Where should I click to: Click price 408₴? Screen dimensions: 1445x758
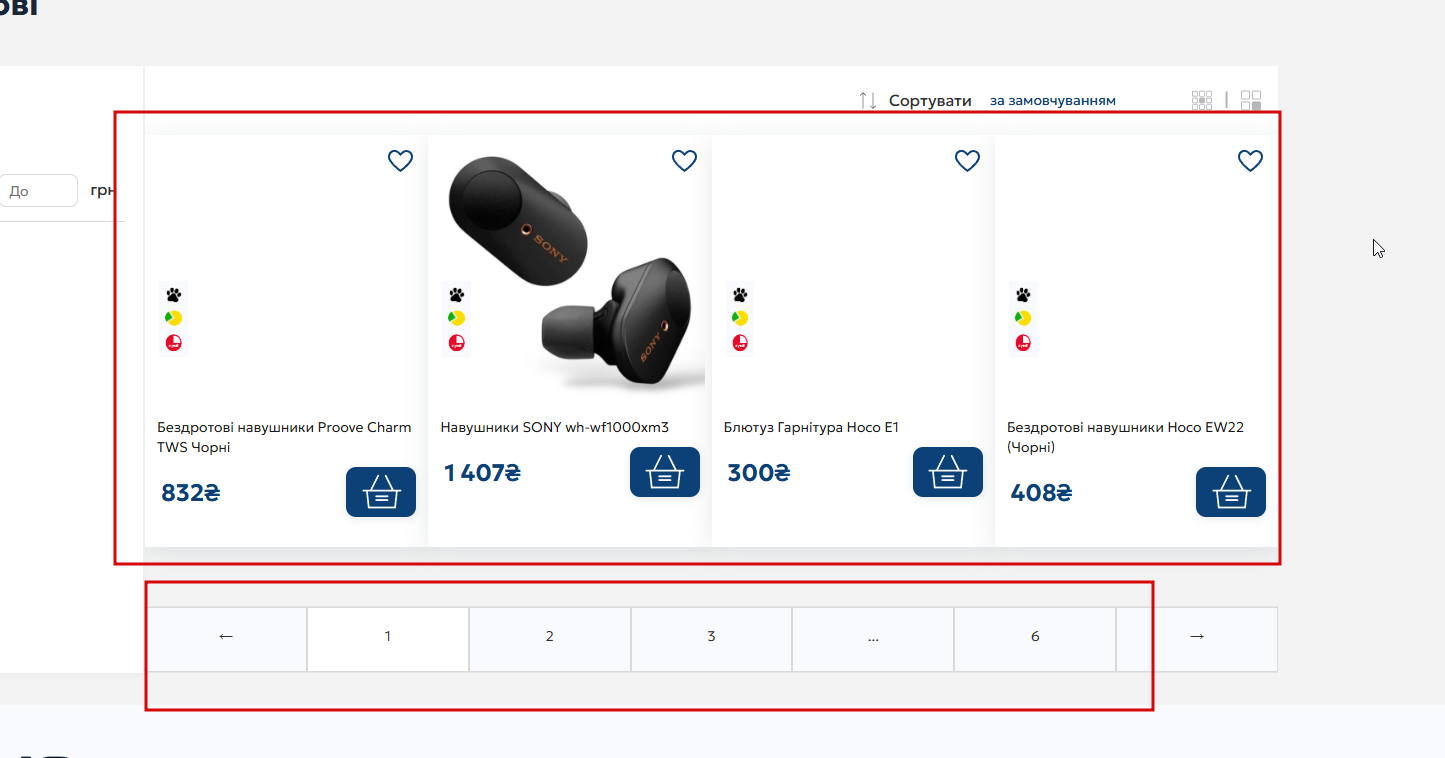[x=1041, y=493]
